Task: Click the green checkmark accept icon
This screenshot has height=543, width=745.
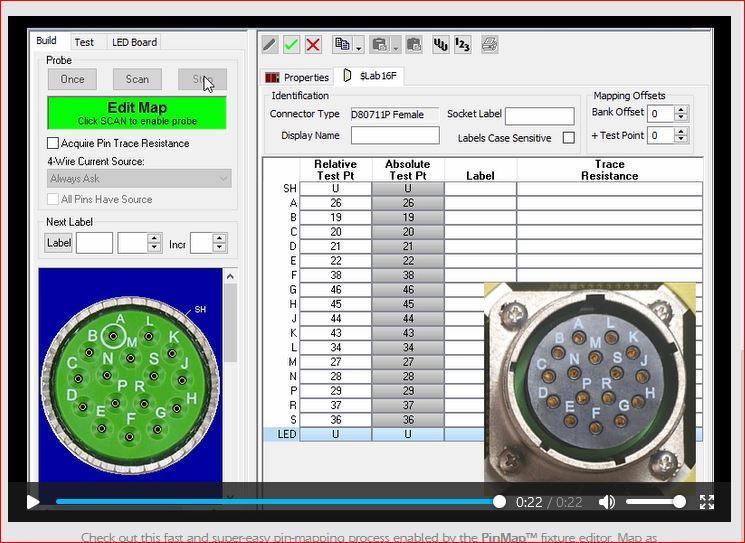Action: (x=291, y=45)
